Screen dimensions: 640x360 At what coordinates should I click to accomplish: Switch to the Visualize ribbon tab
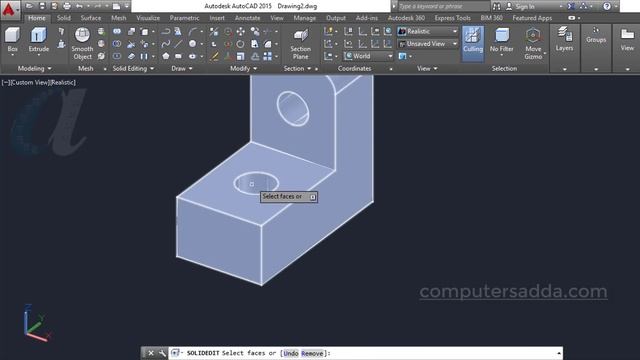(x=148, y=18)
